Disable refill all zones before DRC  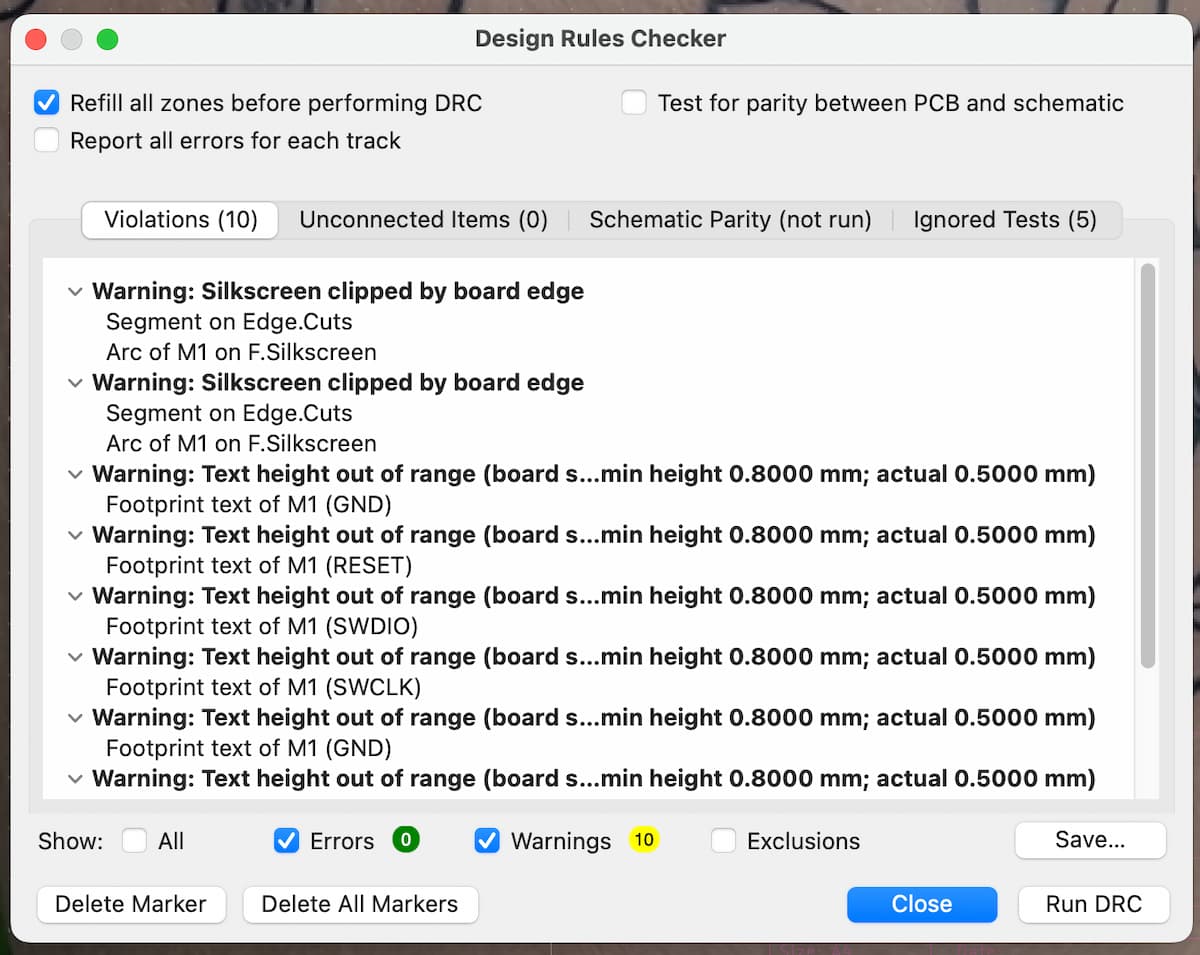point(47,103)
